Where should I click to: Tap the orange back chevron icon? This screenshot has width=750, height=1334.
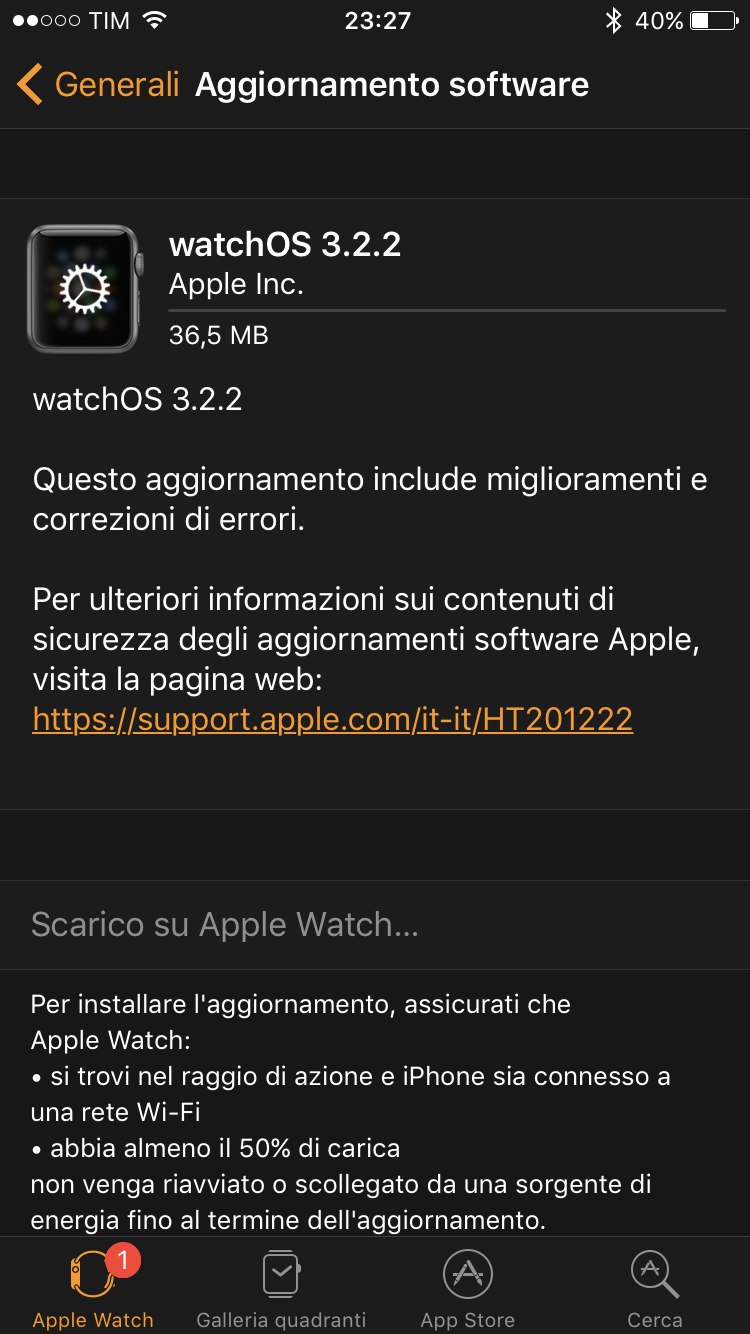tap(29, 85)
